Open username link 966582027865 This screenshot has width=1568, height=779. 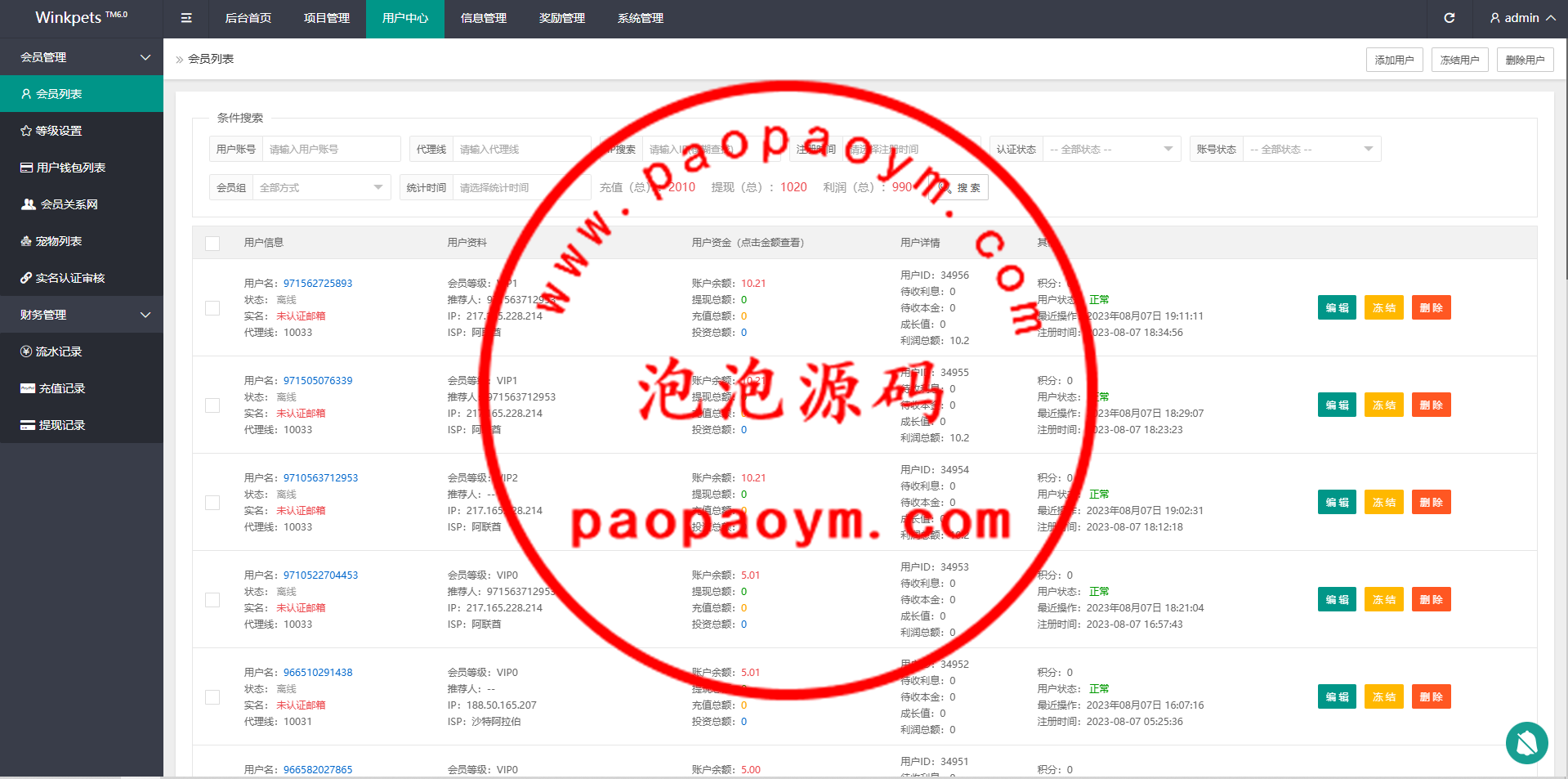(318, 770)
